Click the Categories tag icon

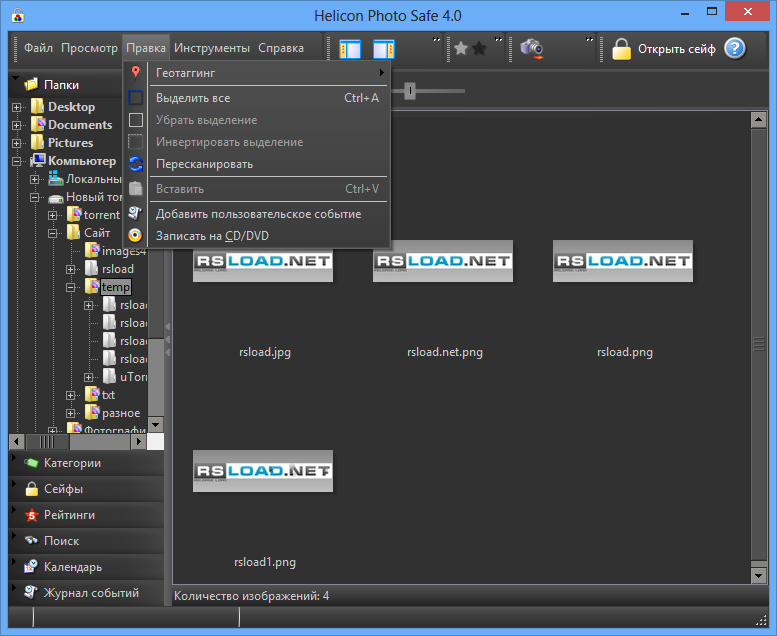[31, 463]
